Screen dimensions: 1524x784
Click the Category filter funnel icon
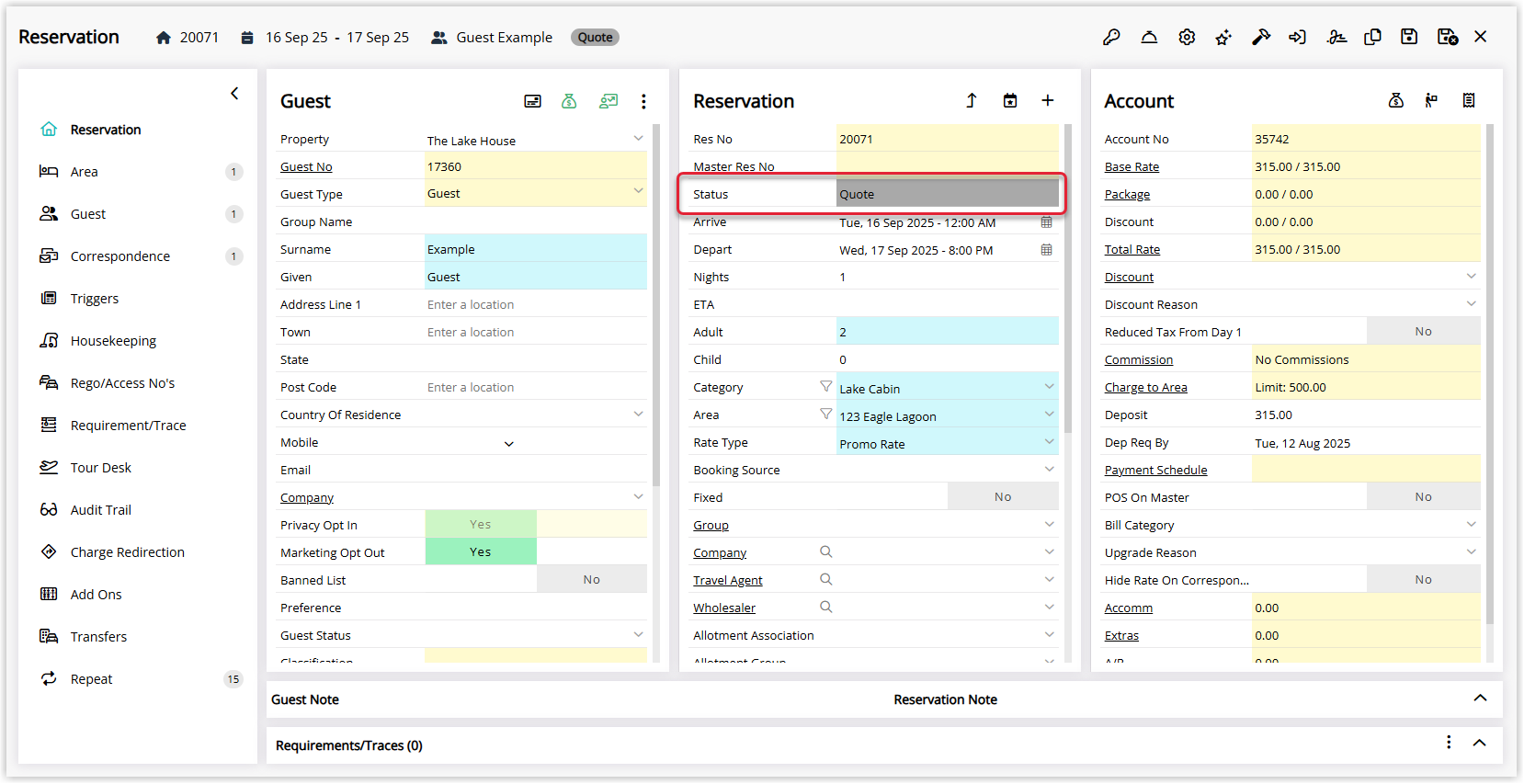(x=825, y=387)
